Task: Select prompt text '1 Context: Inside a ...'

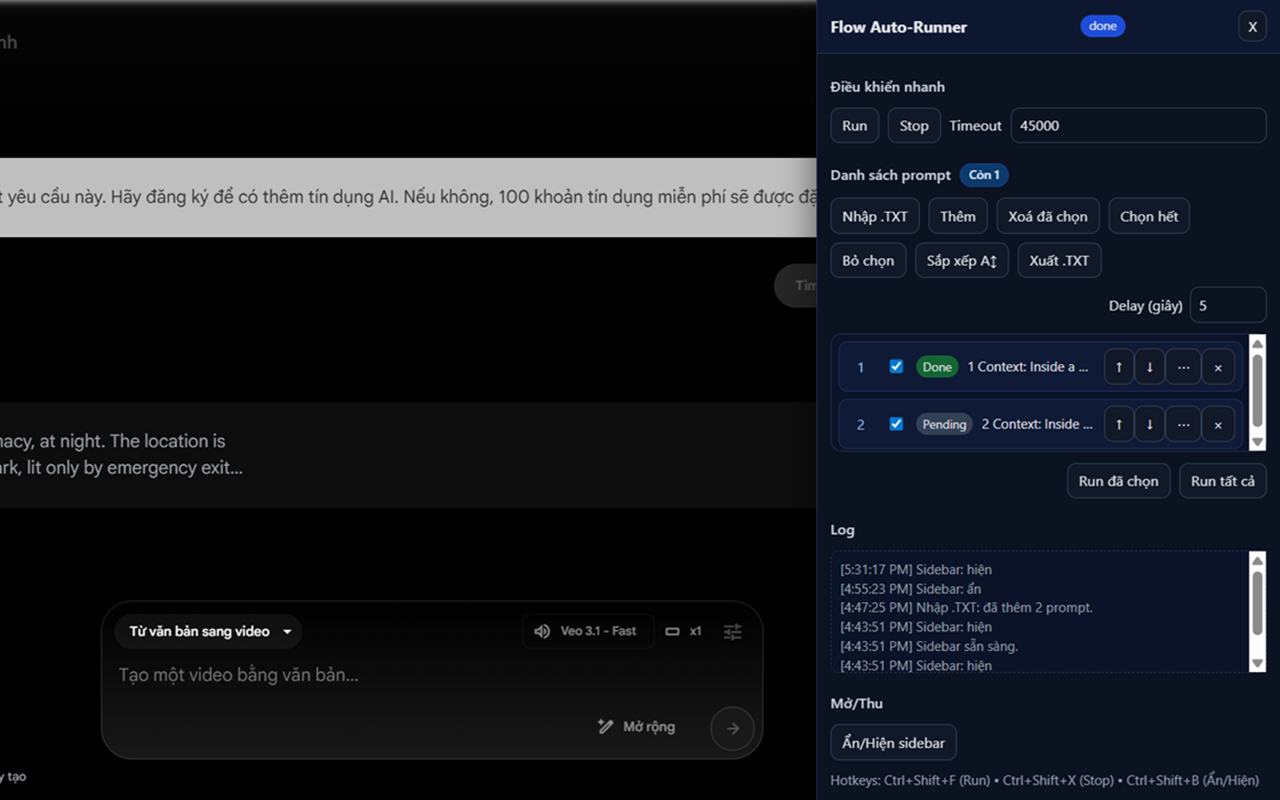Action: [x=1028, y=367]
